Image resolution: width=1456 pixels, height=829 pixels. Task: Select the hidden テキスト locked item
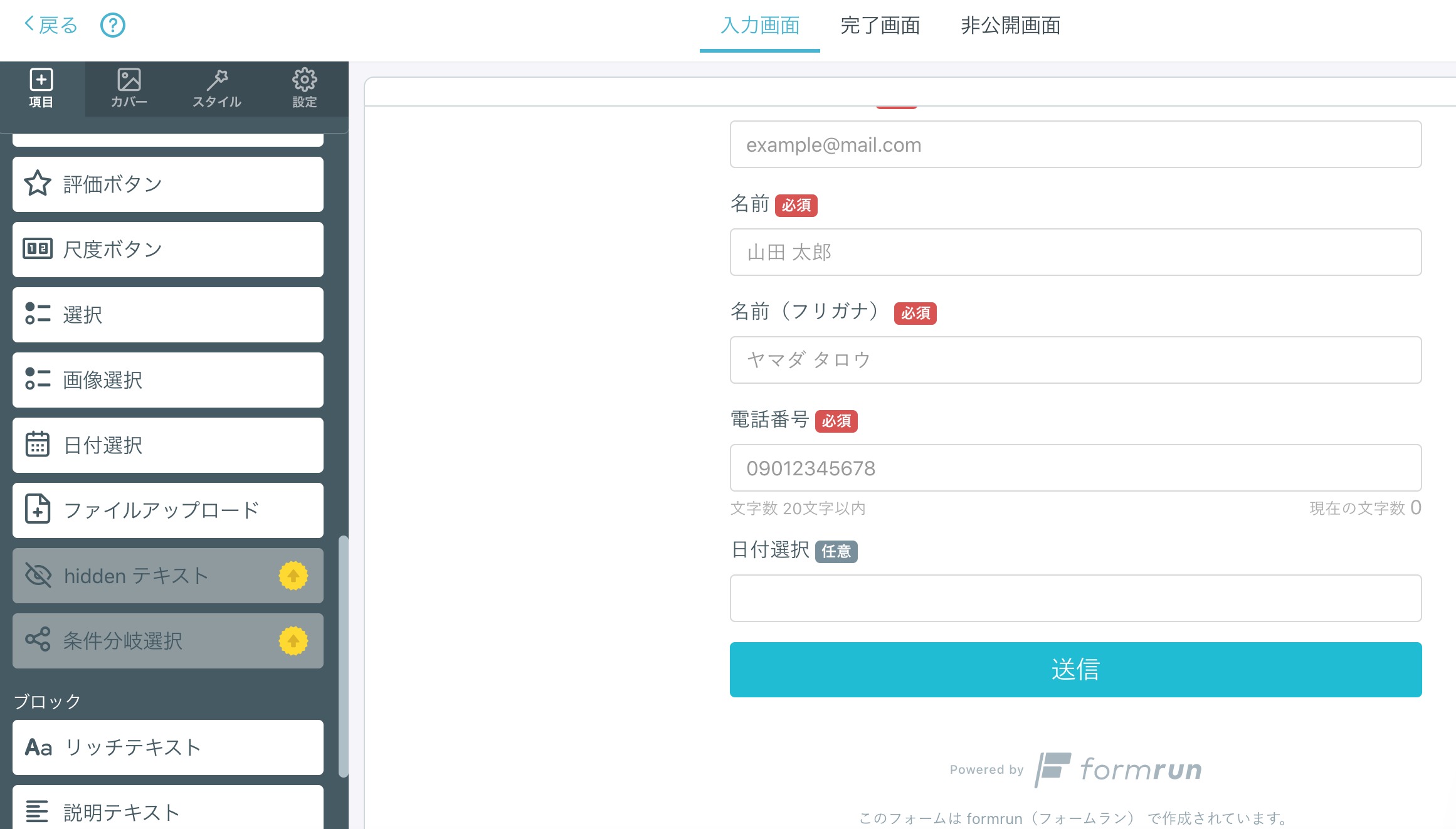(x=167, y=576)
